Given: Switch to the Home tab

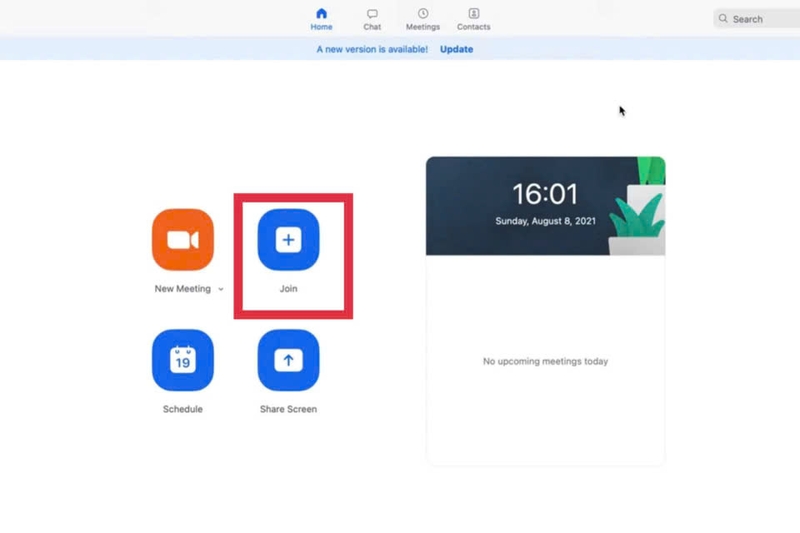Looking at the screenshot, I should tap(321, 19).
